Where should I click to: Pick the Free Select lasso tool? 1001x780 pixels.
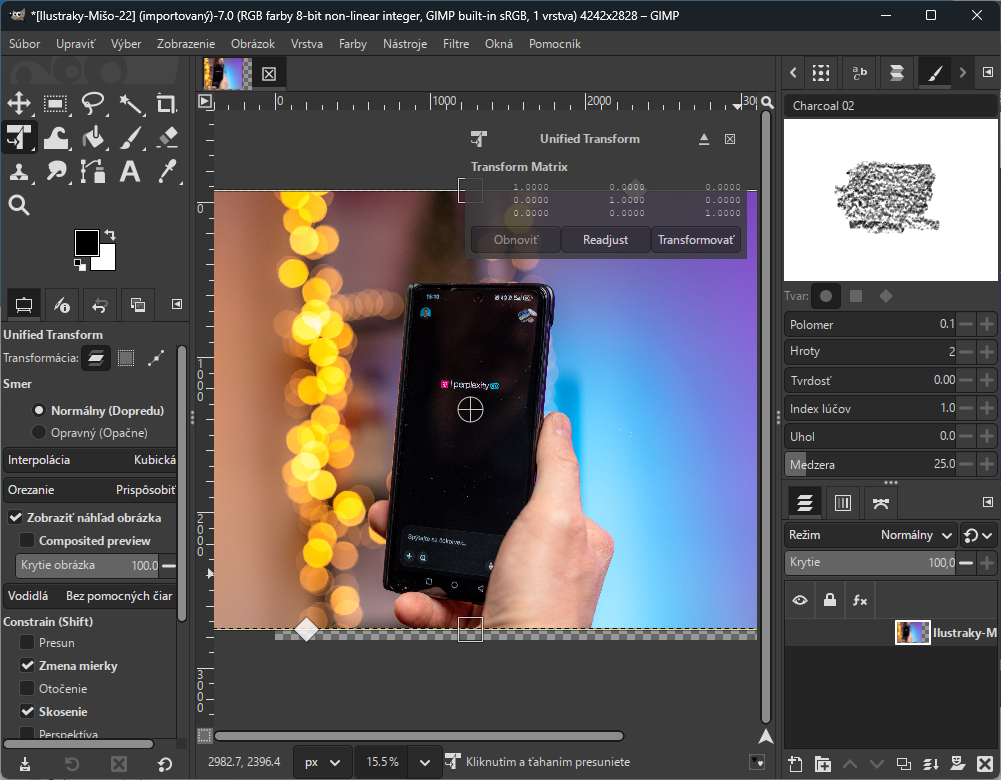[93, 104]
